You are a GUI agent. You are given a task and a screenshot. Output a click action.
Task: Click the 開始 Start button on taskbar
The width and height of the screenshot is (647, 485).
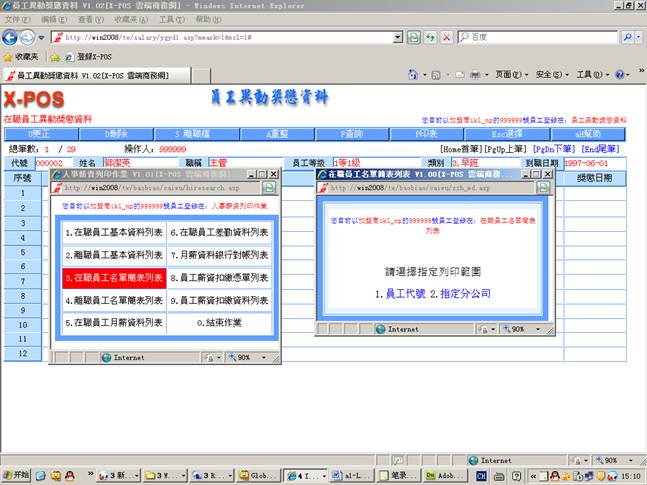click(17, 475)
